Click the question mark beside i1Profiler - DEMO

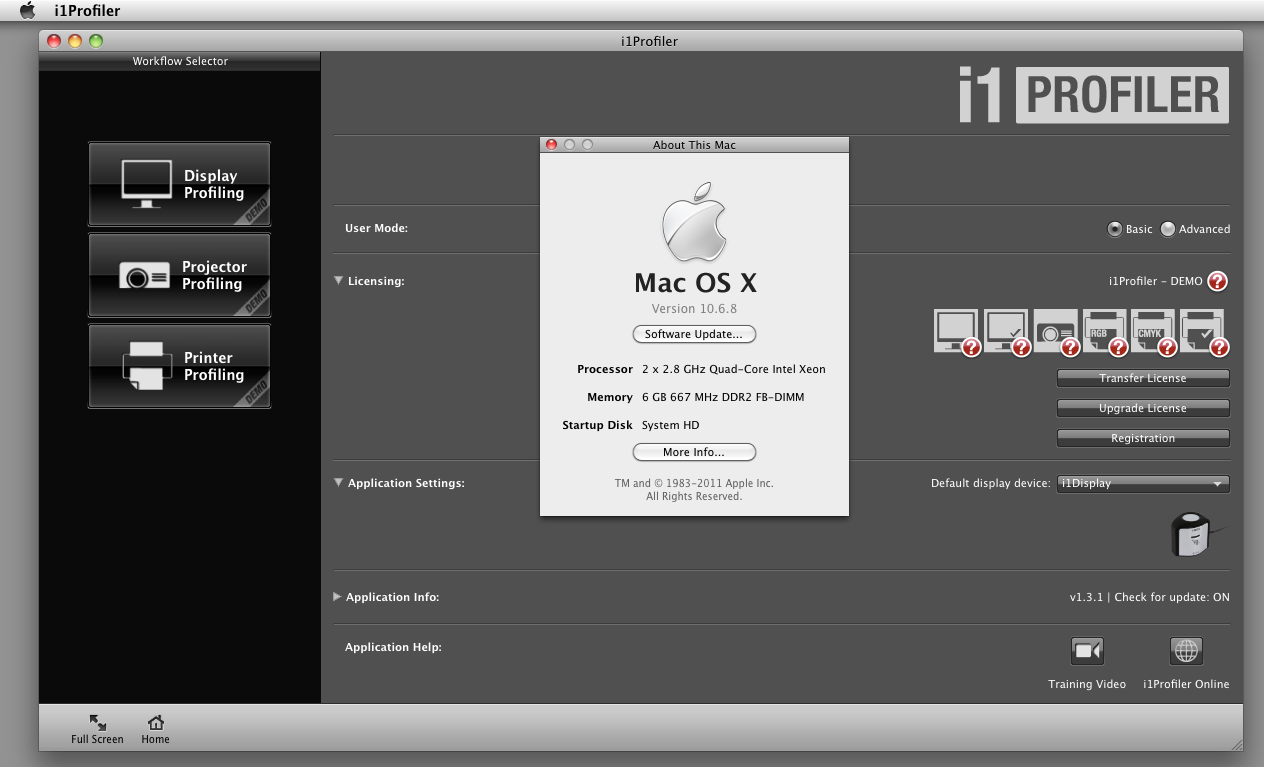[x=1217, y=281]
